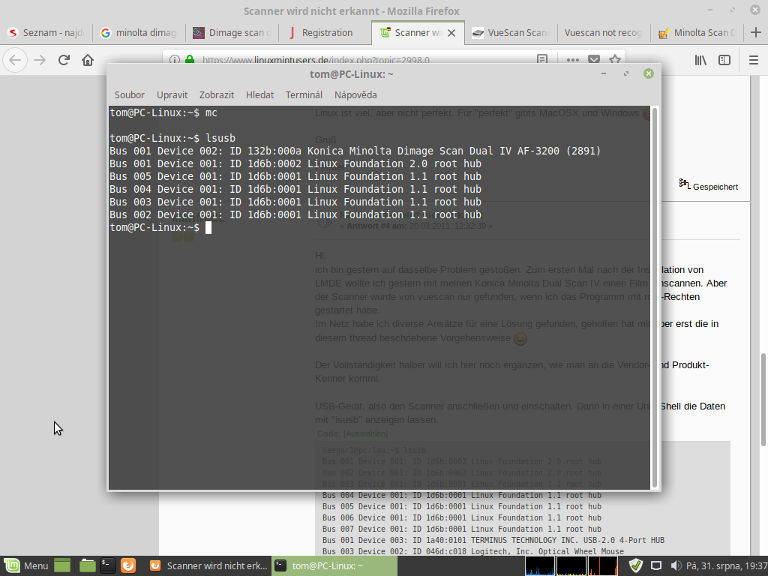Click the first system monitor graph
This screenshot has width=768, height=576.
539,566
